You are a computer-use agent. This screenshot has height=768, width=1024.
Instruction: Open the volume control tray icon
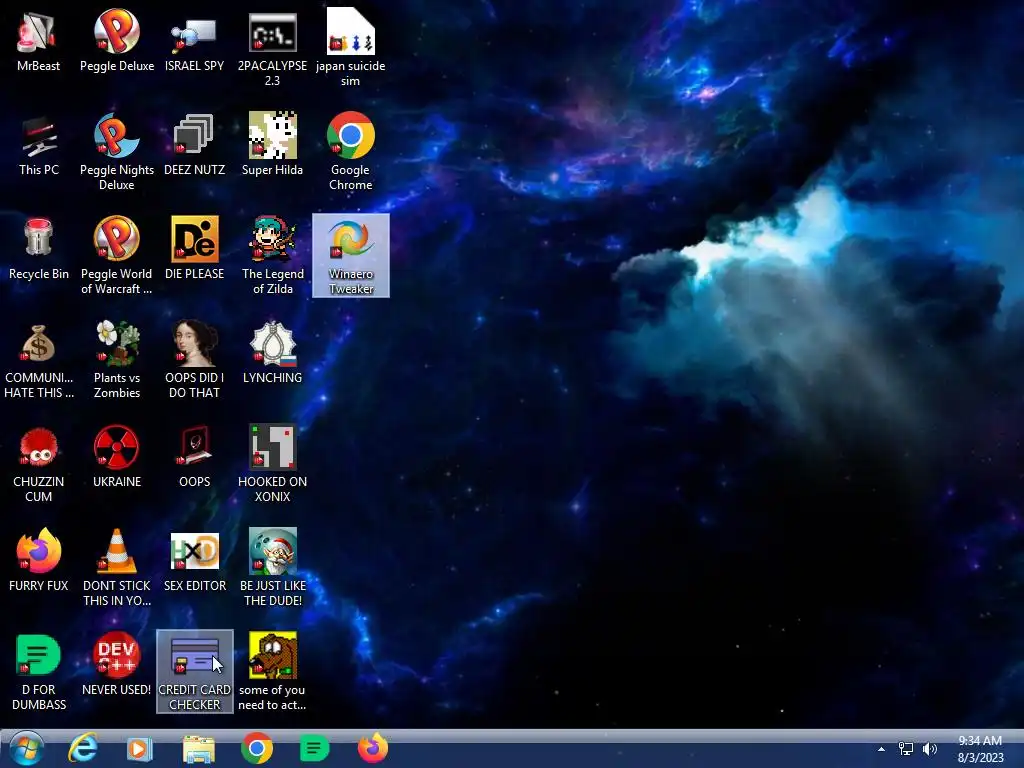[929, 749]
